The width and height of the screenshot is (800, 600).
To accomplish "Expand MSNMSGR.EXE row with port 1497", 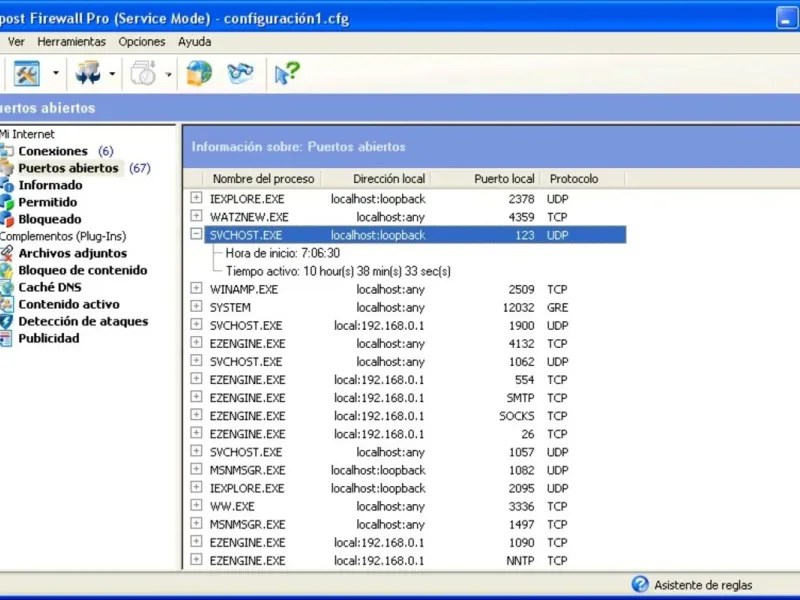I will click(x=196, y=523).
